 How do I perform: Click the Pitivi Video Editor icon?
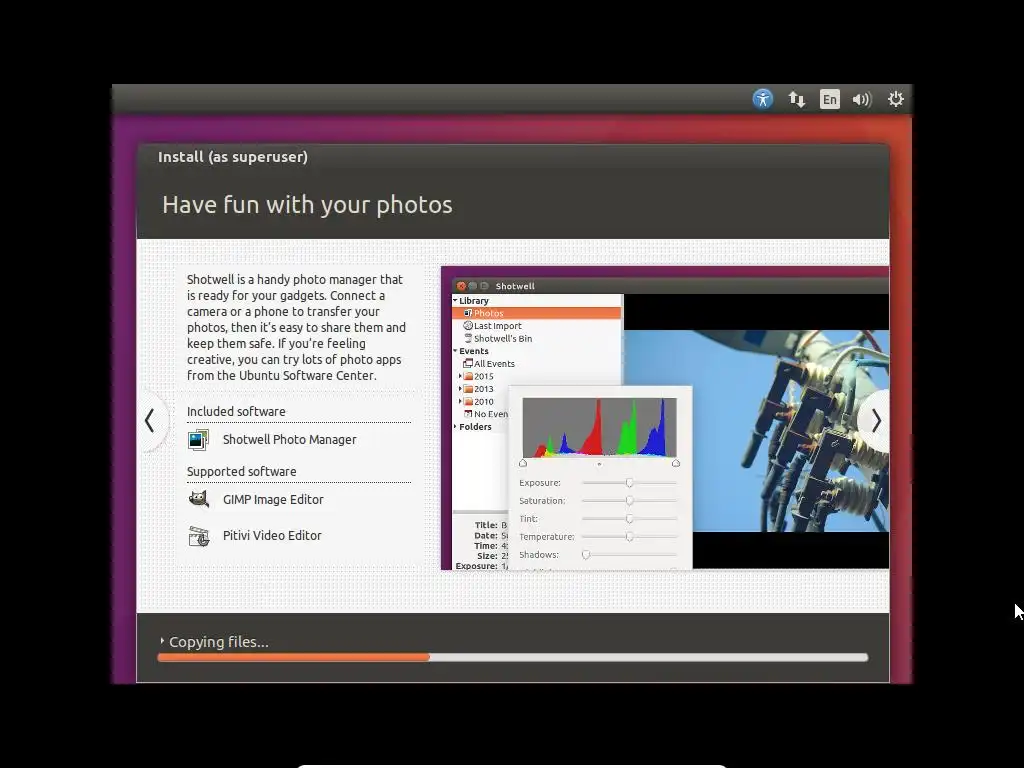tap(199, 536)
